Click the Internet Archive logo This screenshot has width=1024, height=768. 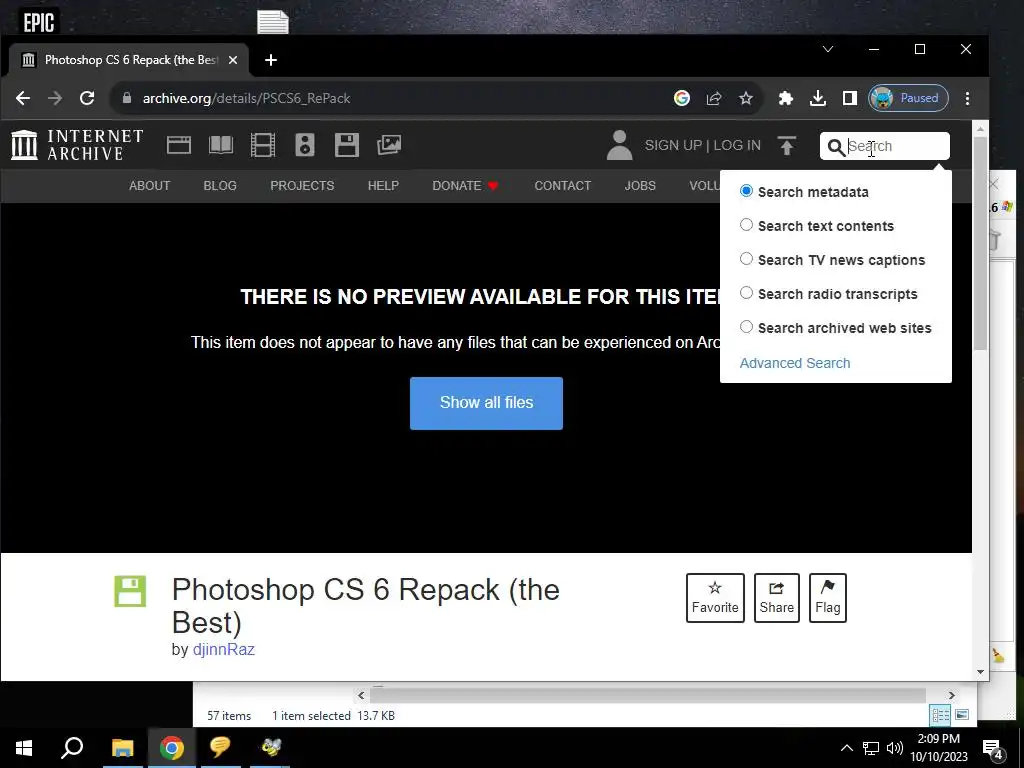77,145
